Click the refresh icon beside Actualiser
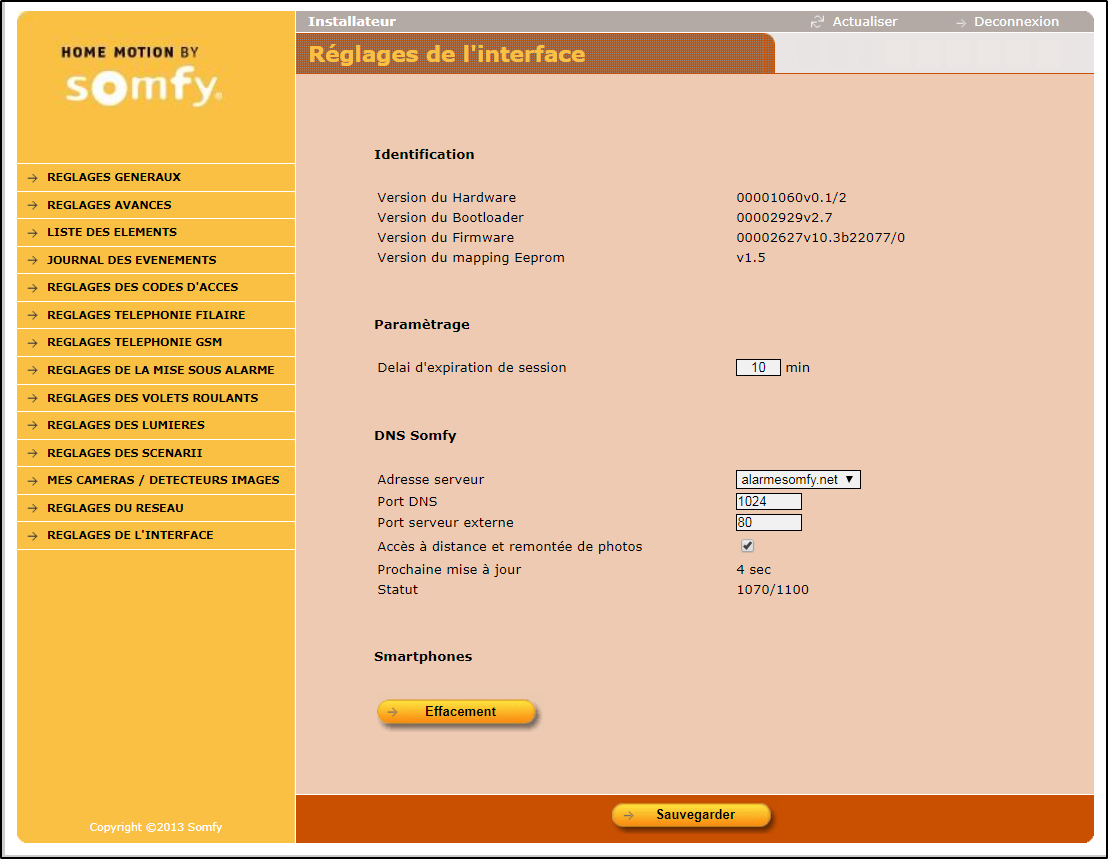The width and height of the screenshot is (1108, 859). pyautogui.click(x=817, y=22)
